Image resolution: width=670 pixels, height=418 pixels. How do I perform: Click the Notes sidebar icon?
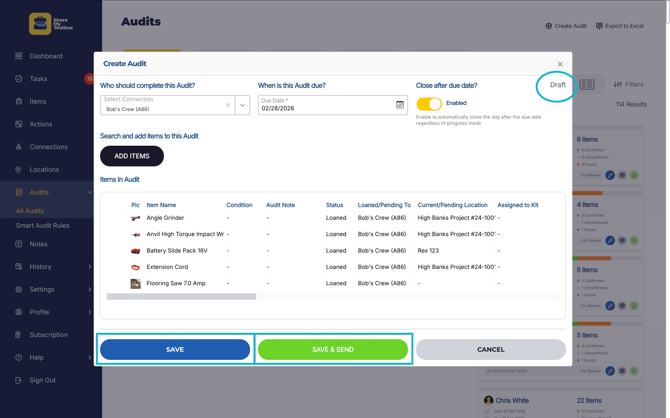click(x=18, y=244)
